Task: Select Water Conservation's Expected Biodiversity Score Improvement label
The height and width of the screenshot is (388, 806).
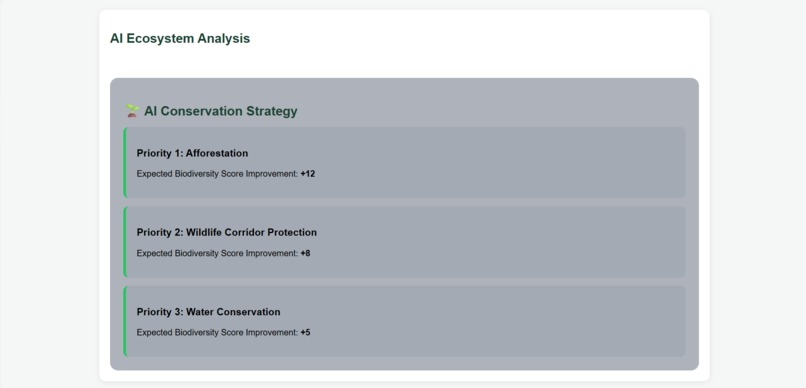Action: (217, 332)
